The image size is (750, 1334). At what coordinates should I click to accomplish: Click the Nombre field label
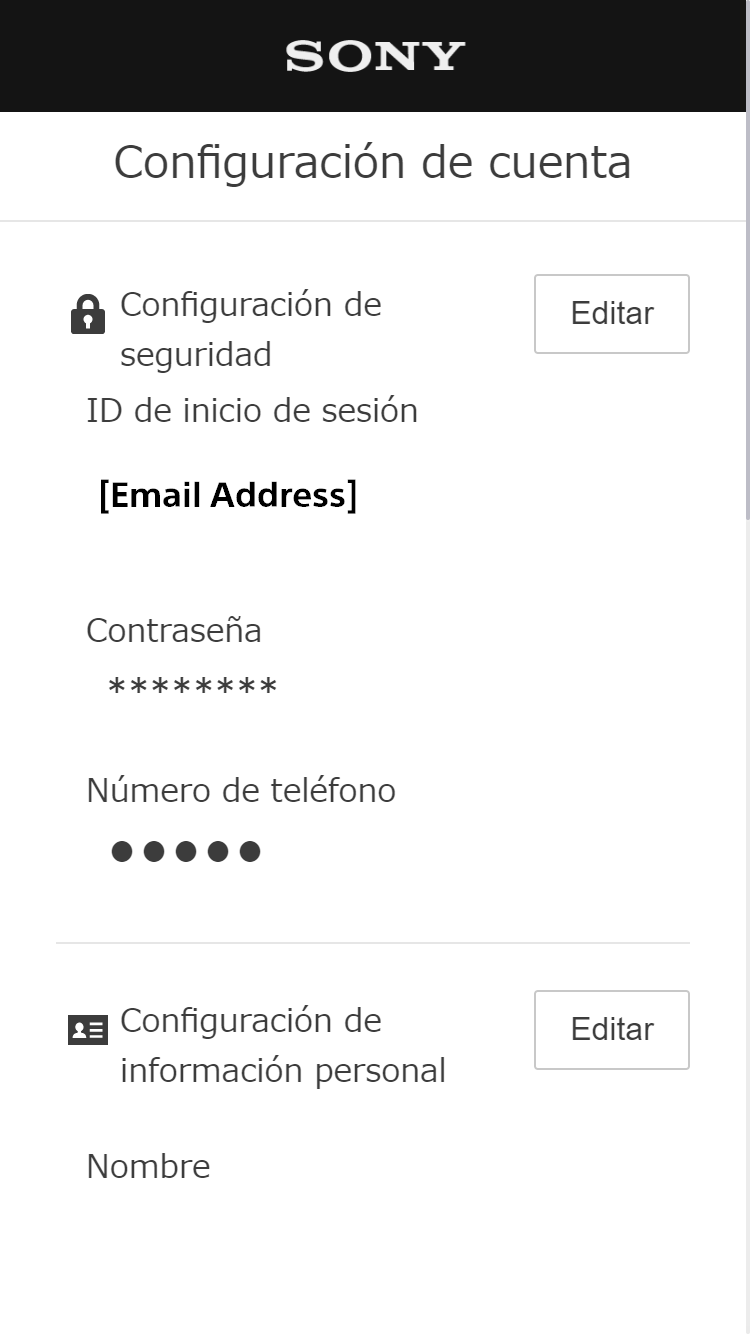pyautogui.click(x=148, y=1166)
